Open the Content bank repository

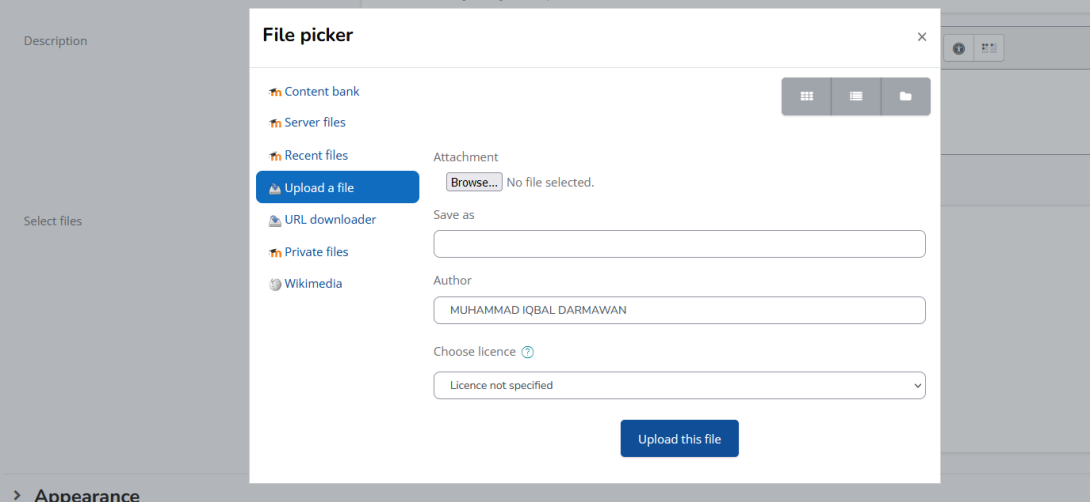pyautogui.click(x=321, y=91)
